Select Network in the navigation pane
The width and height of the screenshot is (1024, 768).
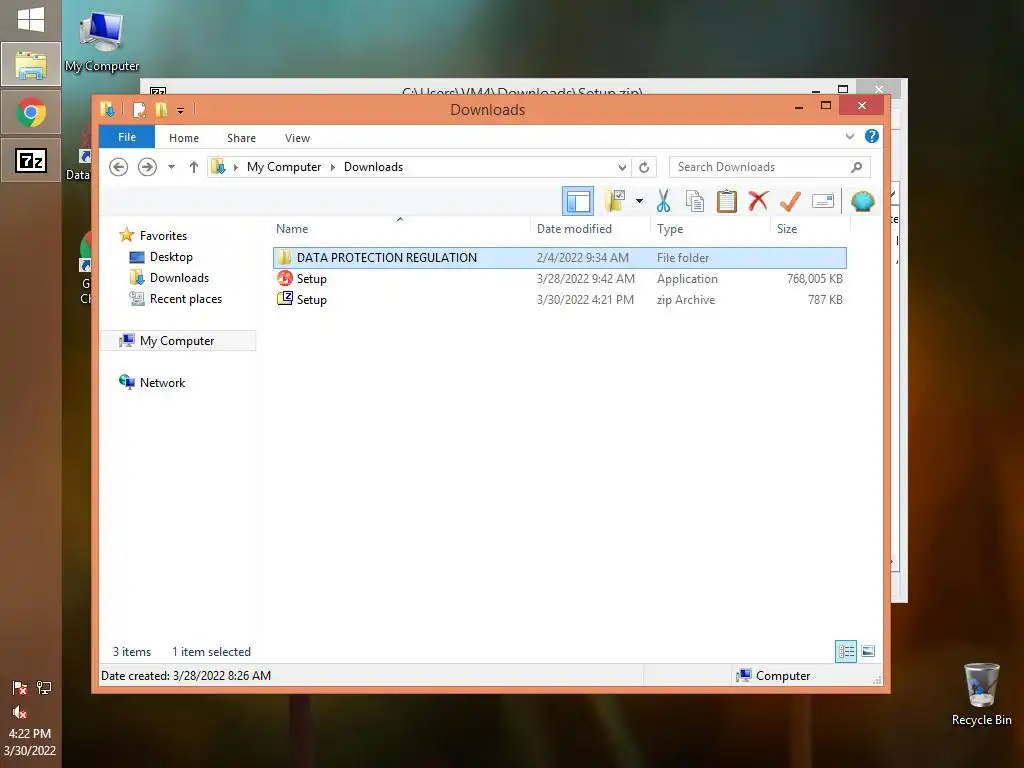coord(163,383)
